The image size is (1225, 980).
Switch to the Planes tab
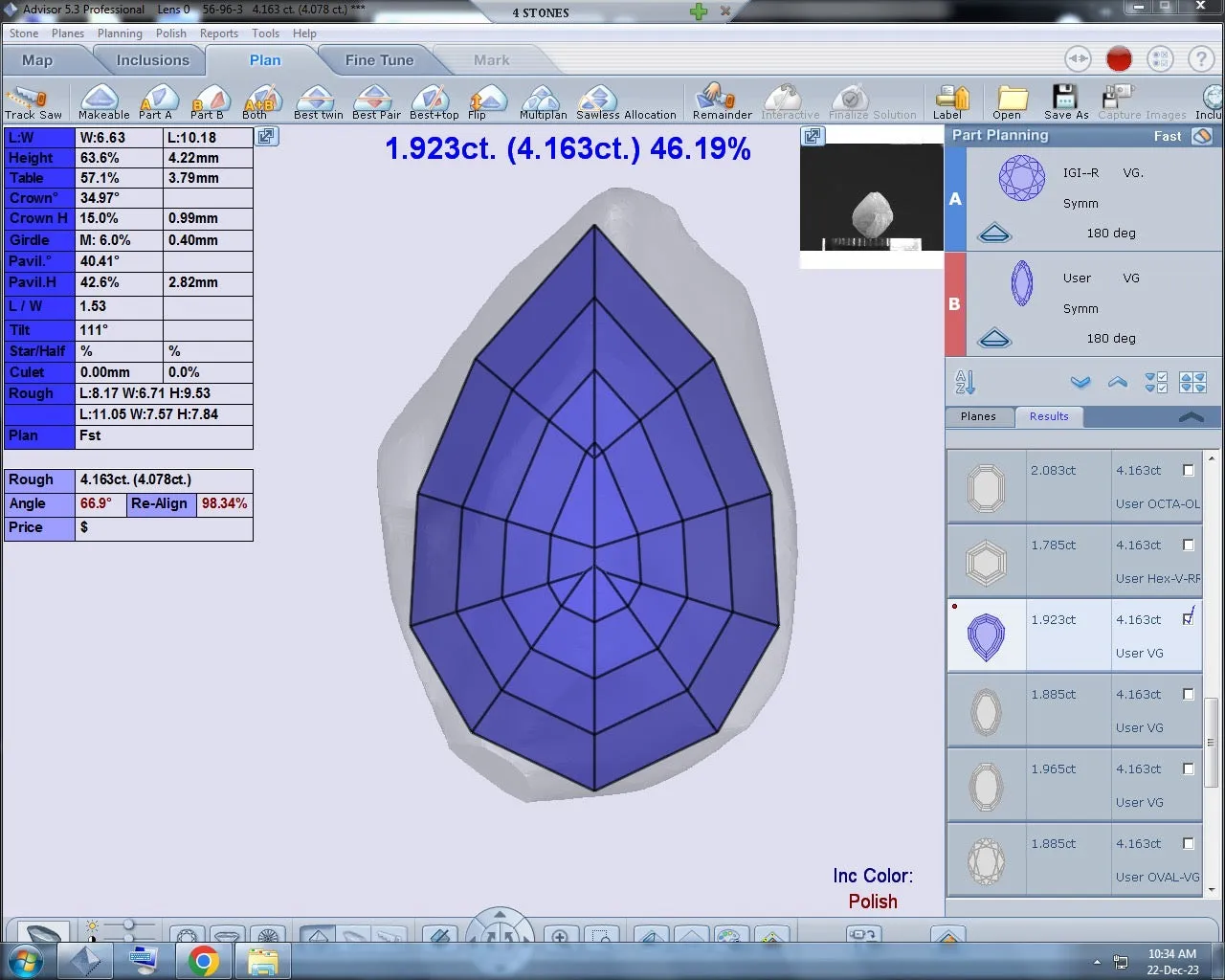[x=978, y=416]
